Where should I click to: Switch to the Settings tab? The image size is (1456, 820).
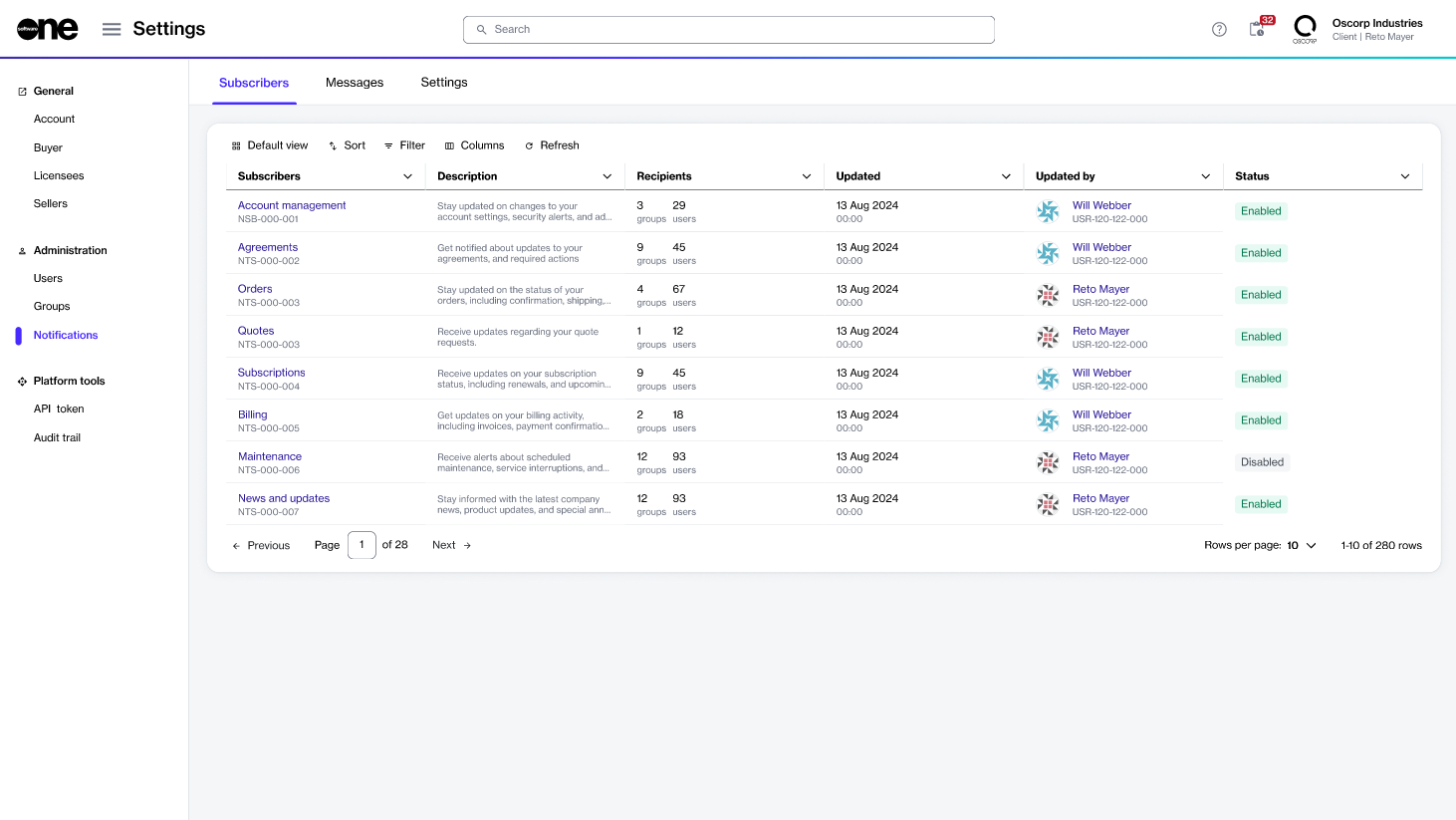(x=444, y=83)
